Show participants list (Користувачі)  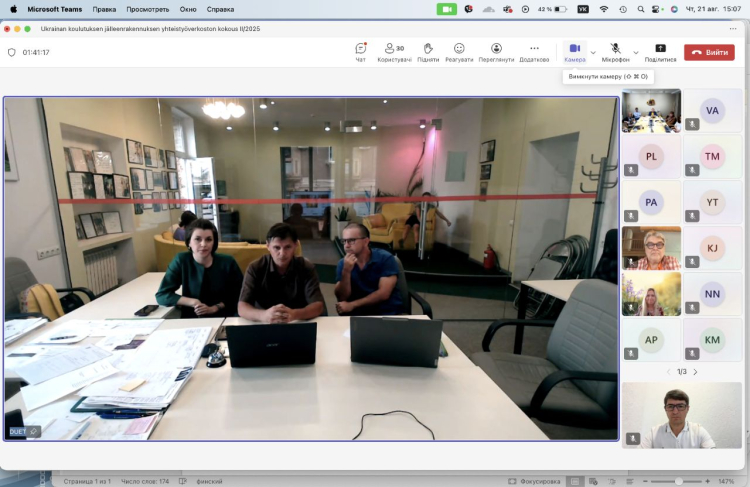point(393,50)
